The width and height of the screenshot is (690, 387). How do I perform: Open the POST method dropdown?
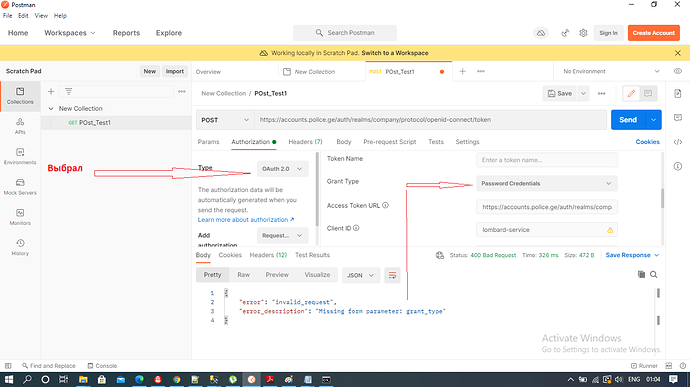click(x=225, y=120)
